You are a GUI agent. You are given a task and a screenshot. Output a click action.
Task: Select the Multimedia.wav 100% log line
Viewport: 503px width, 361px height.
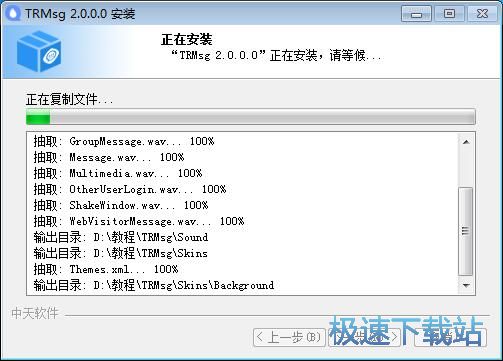coord(118,173)
